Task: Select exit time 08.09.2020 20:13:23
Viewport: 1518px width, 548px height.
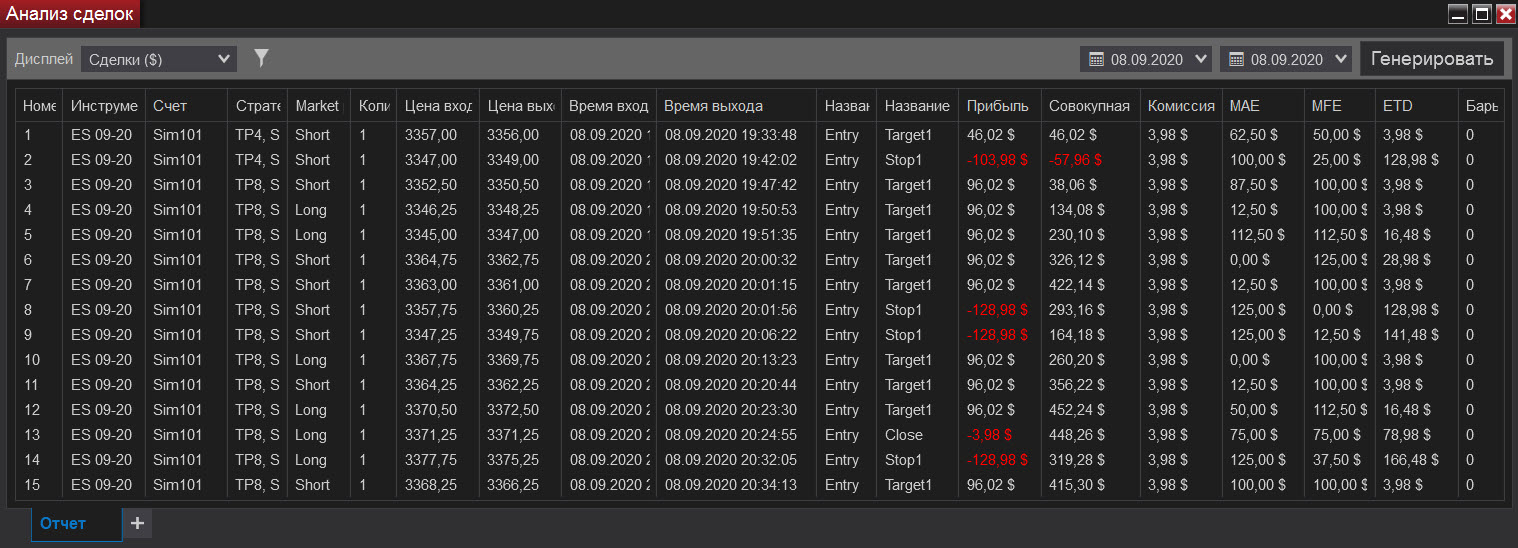Action: [x=730, y=360]
